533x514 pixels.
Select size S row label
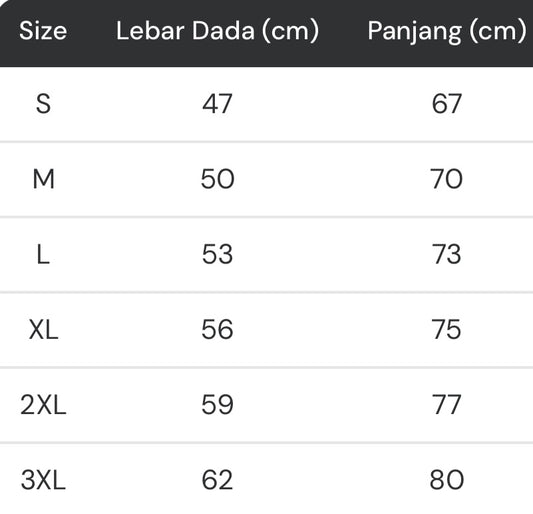[44, 104]
